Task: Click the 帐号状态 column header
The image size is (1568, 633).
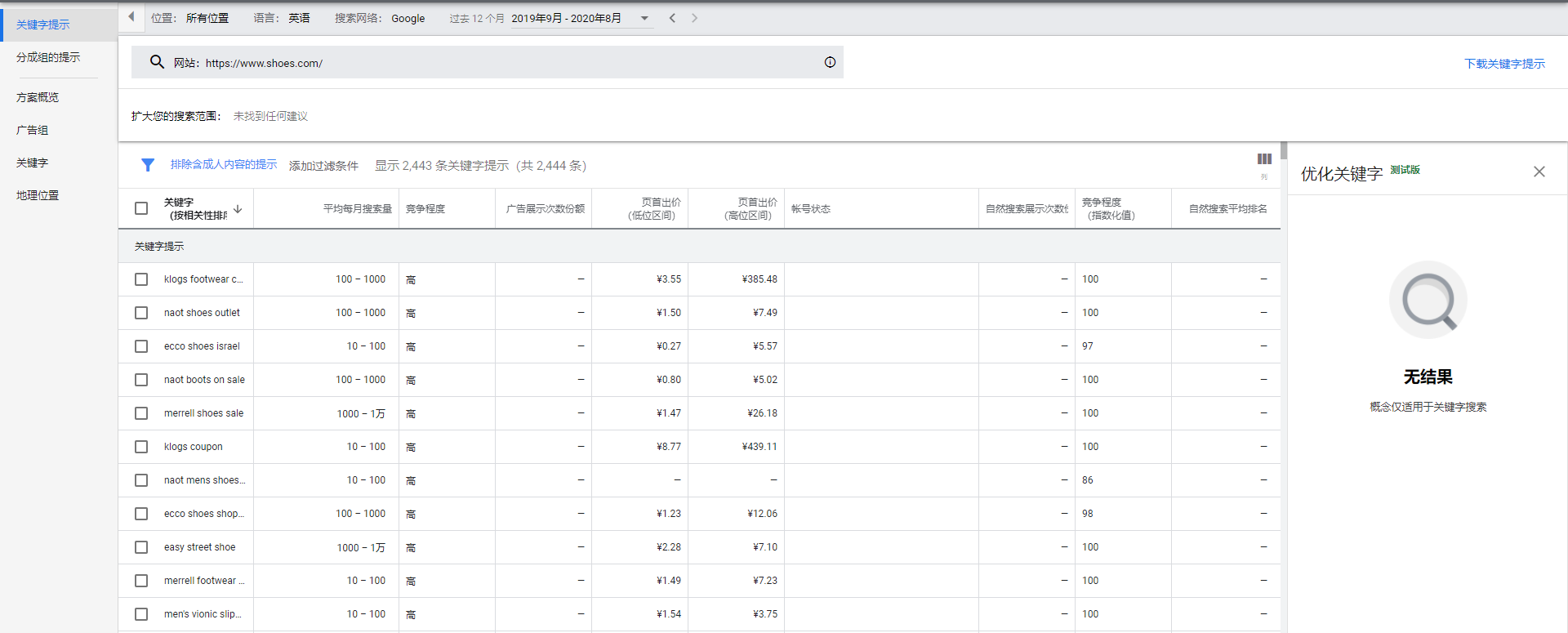Action: (x=811, y=209)
